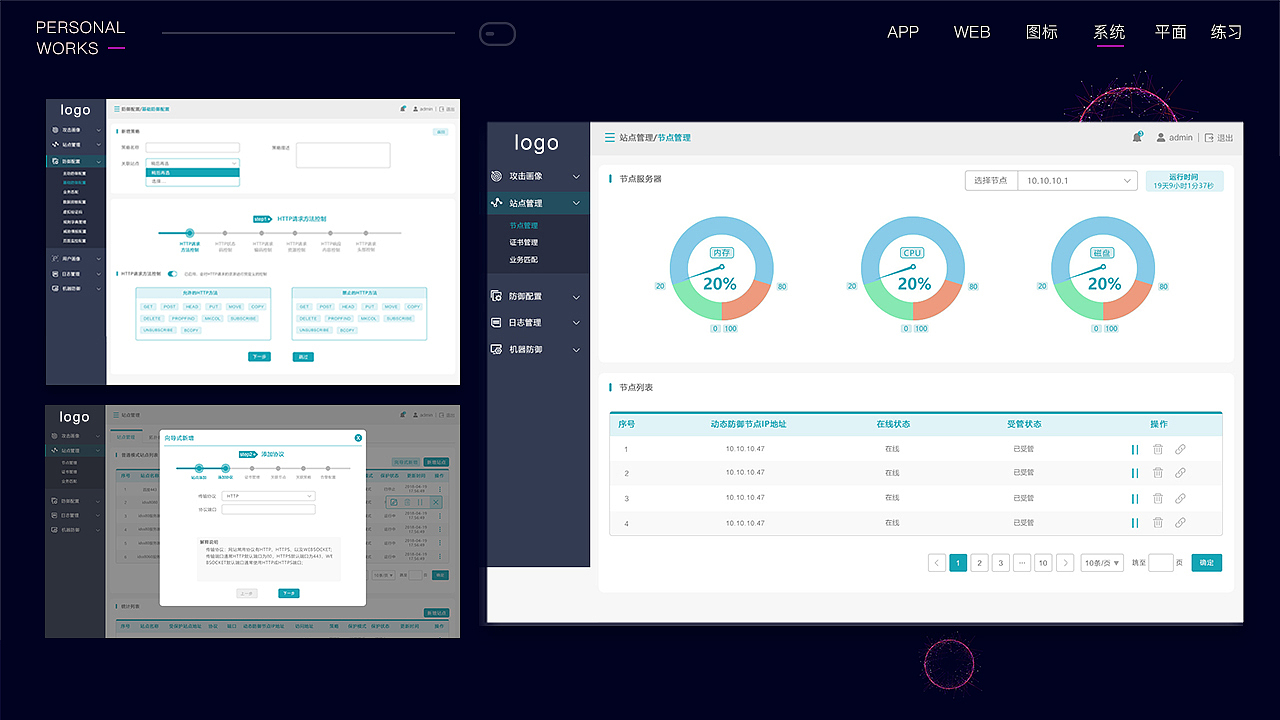This screenshot has width=1280, height=720.
Task: Select page 2 in node list pagination
Action: tap(980, 563)
